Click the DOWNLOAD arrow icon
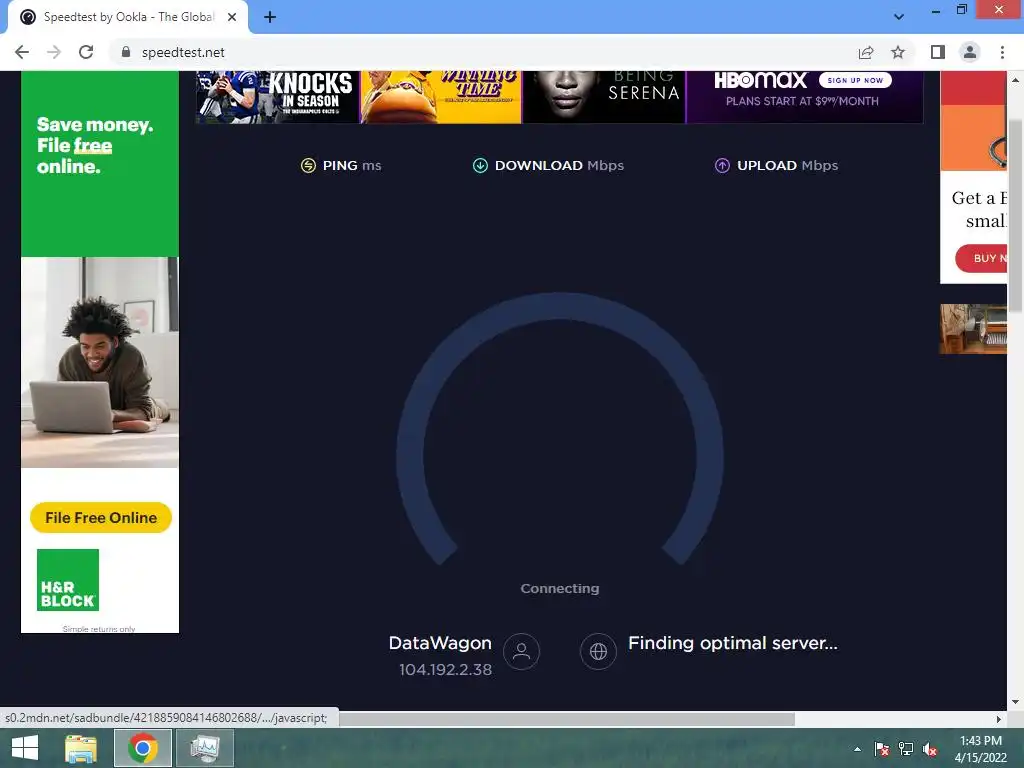Screen dimensions: 1024x768 click(480, 166)
